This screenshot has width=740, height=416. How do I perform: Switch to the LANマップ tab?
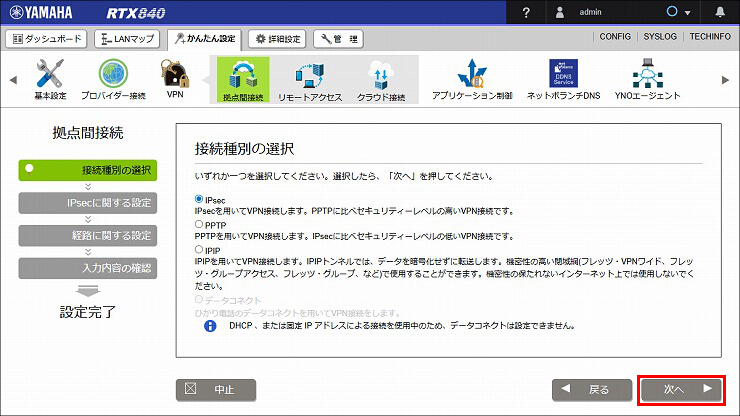(127, 39)
